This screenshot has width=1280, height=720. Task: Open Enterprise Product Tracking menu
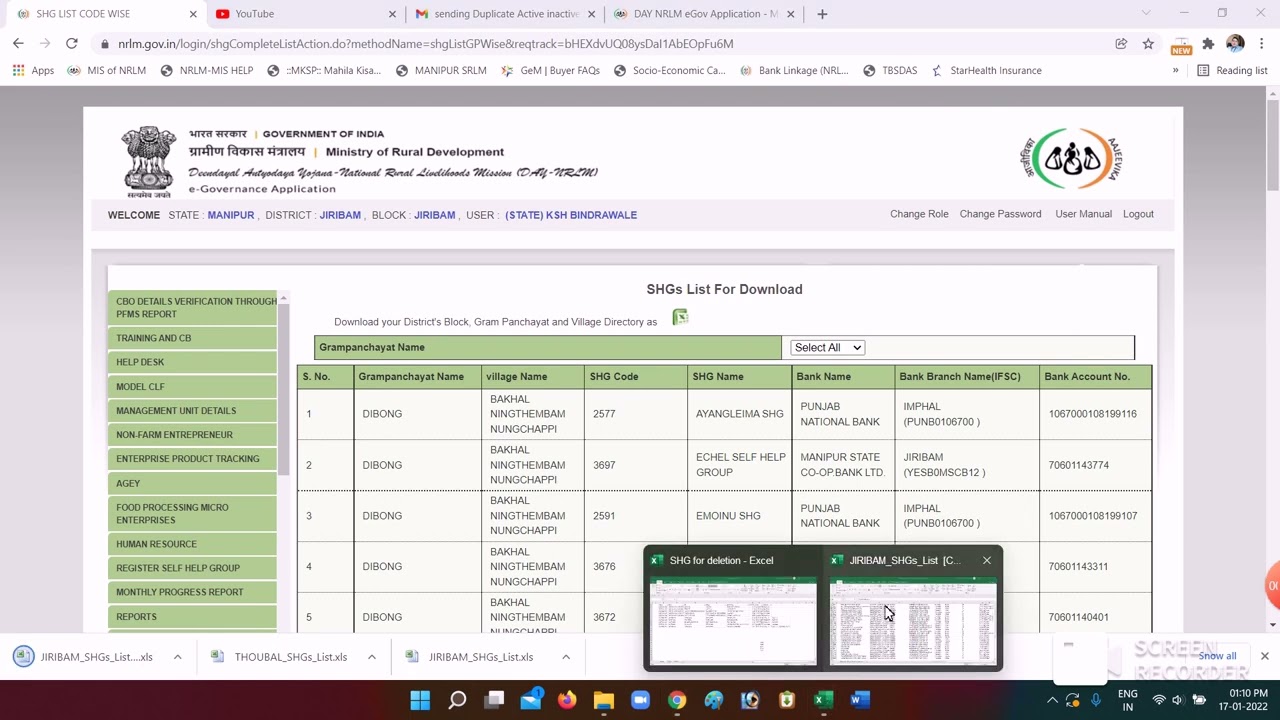tap(192, 458)
